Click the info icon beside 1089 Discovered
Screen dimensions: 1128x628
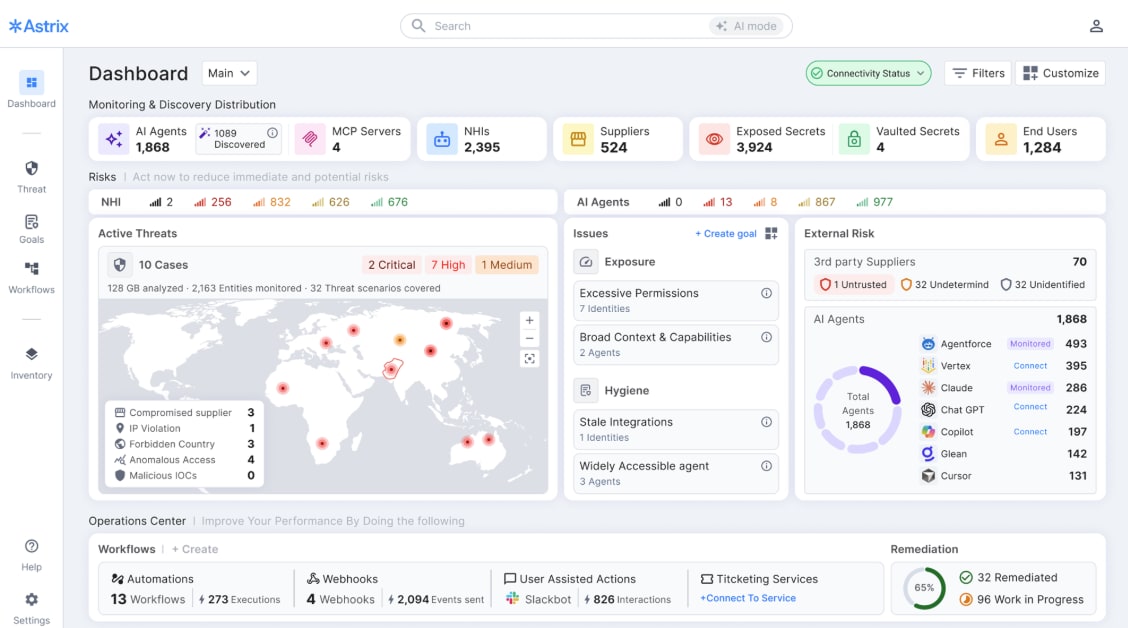click(273, 132)
